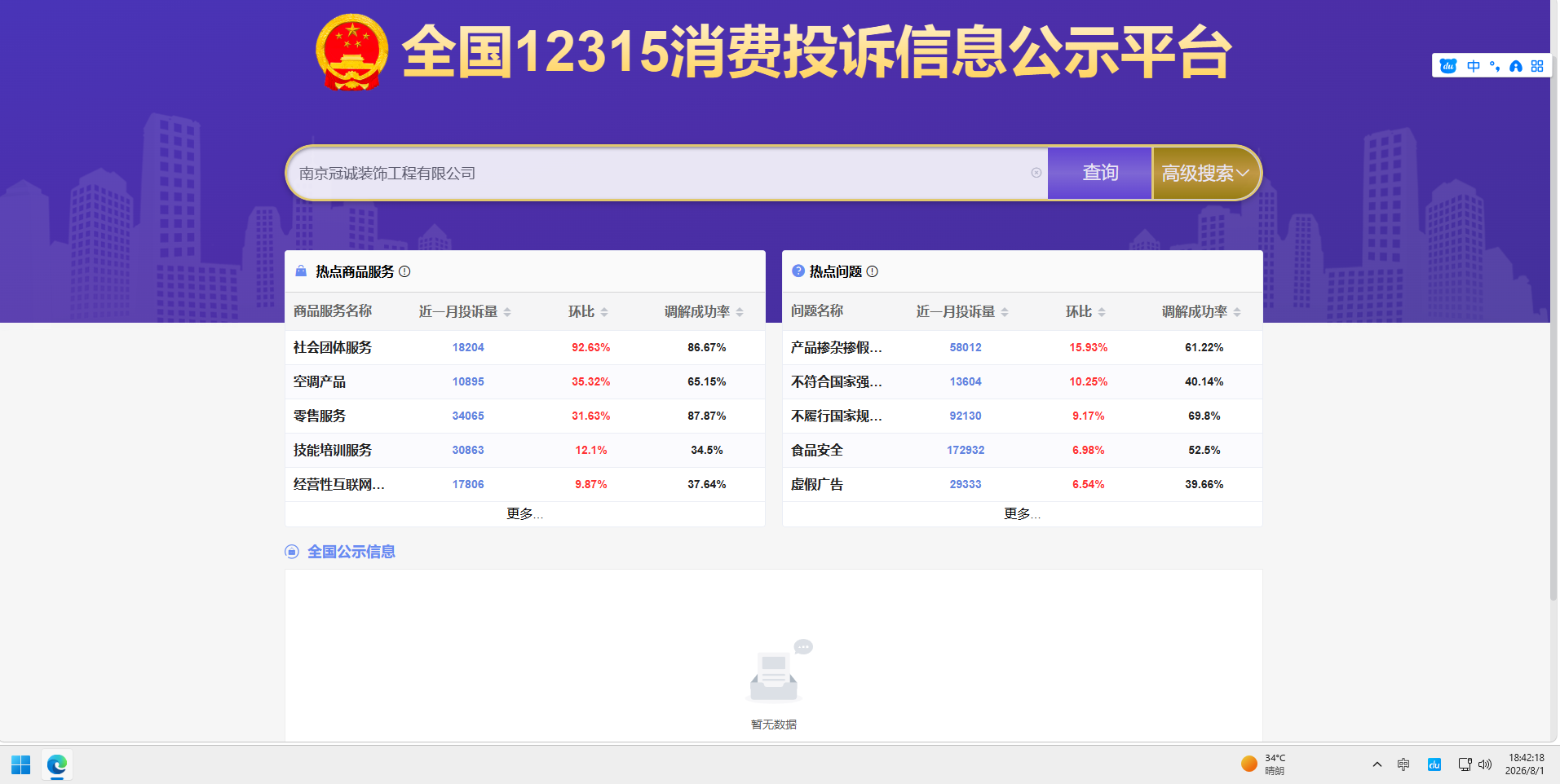Click the Baidu du tray icon
Screen dimensions: 1560x784
tap(1434, 764)
